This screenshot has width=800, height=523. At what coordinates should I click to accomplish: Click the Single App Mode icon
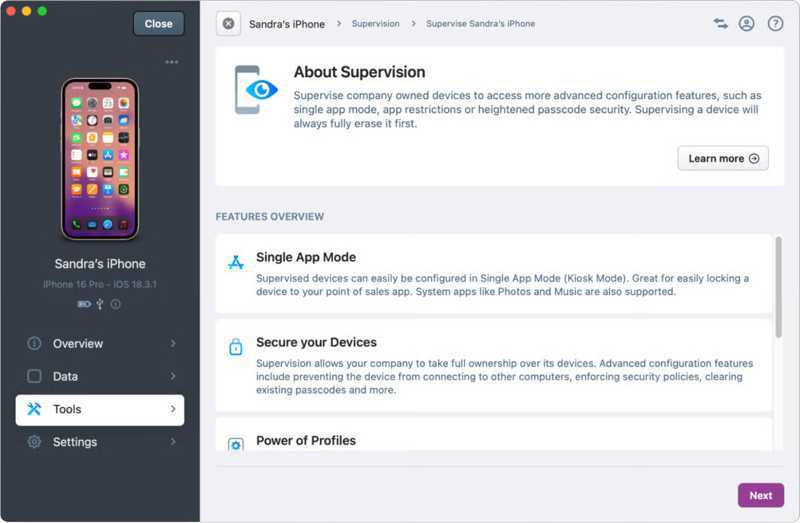[x=236, y=263]
